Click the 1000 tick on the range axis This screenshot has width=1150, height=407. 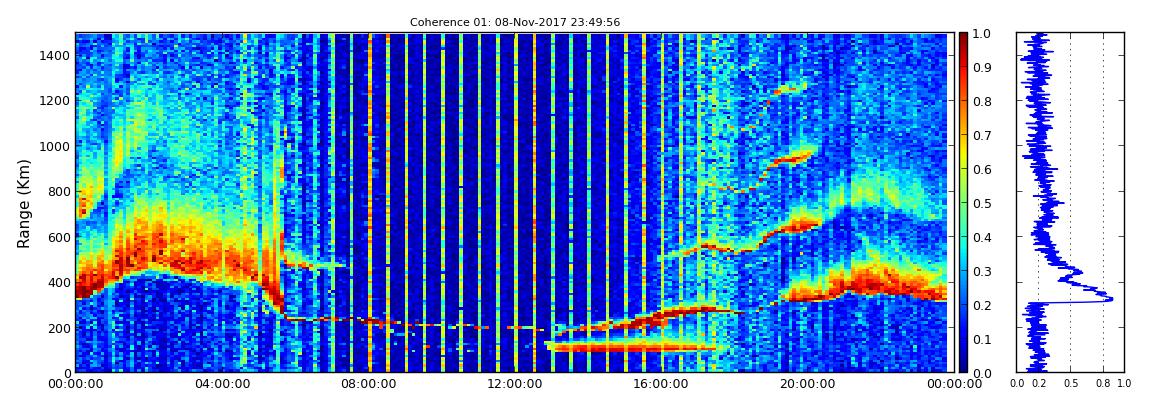(x=56, y=146)
